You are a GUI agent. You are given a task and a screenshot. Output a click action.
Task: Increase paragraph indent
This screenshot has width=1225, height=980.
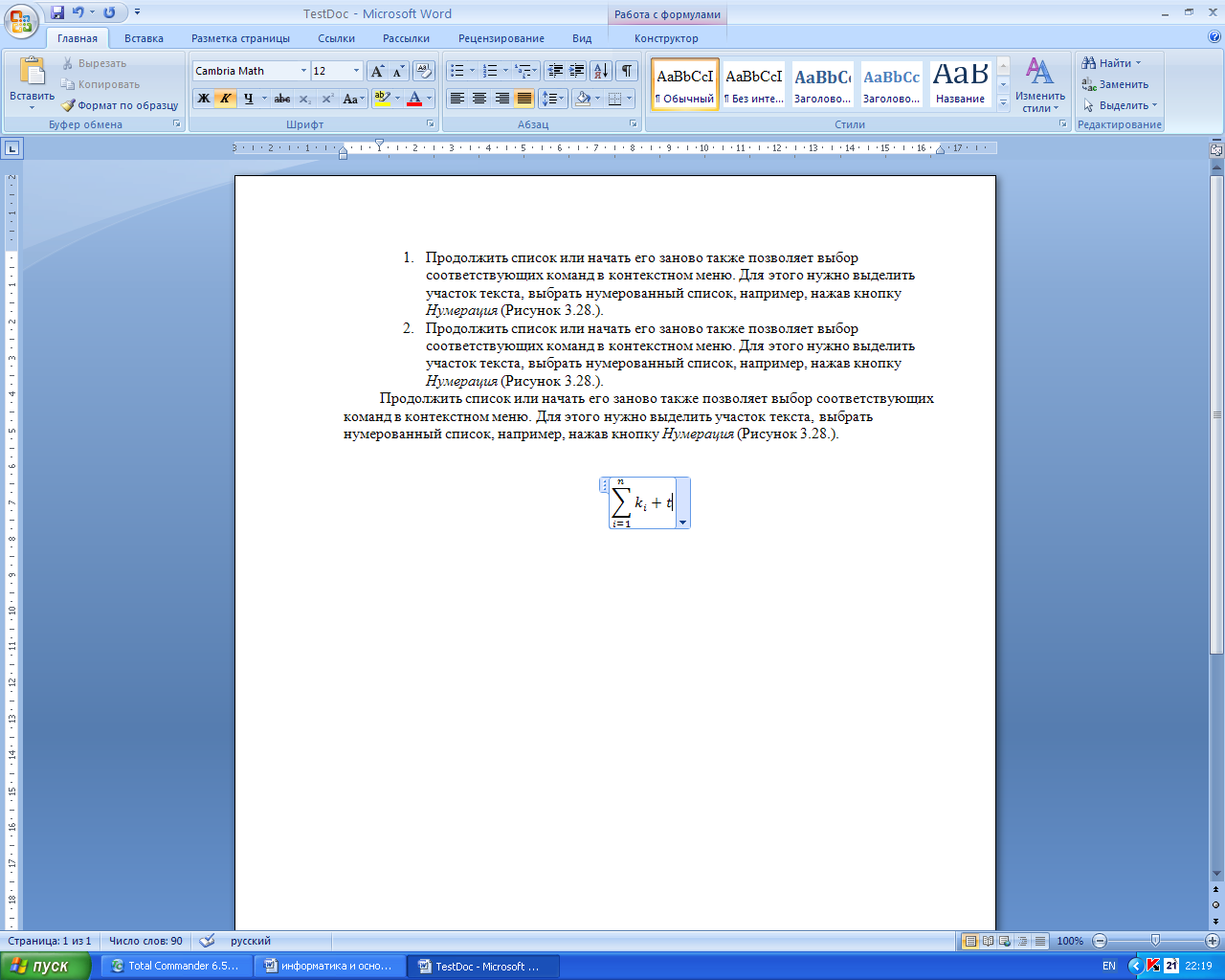point(577,71)
